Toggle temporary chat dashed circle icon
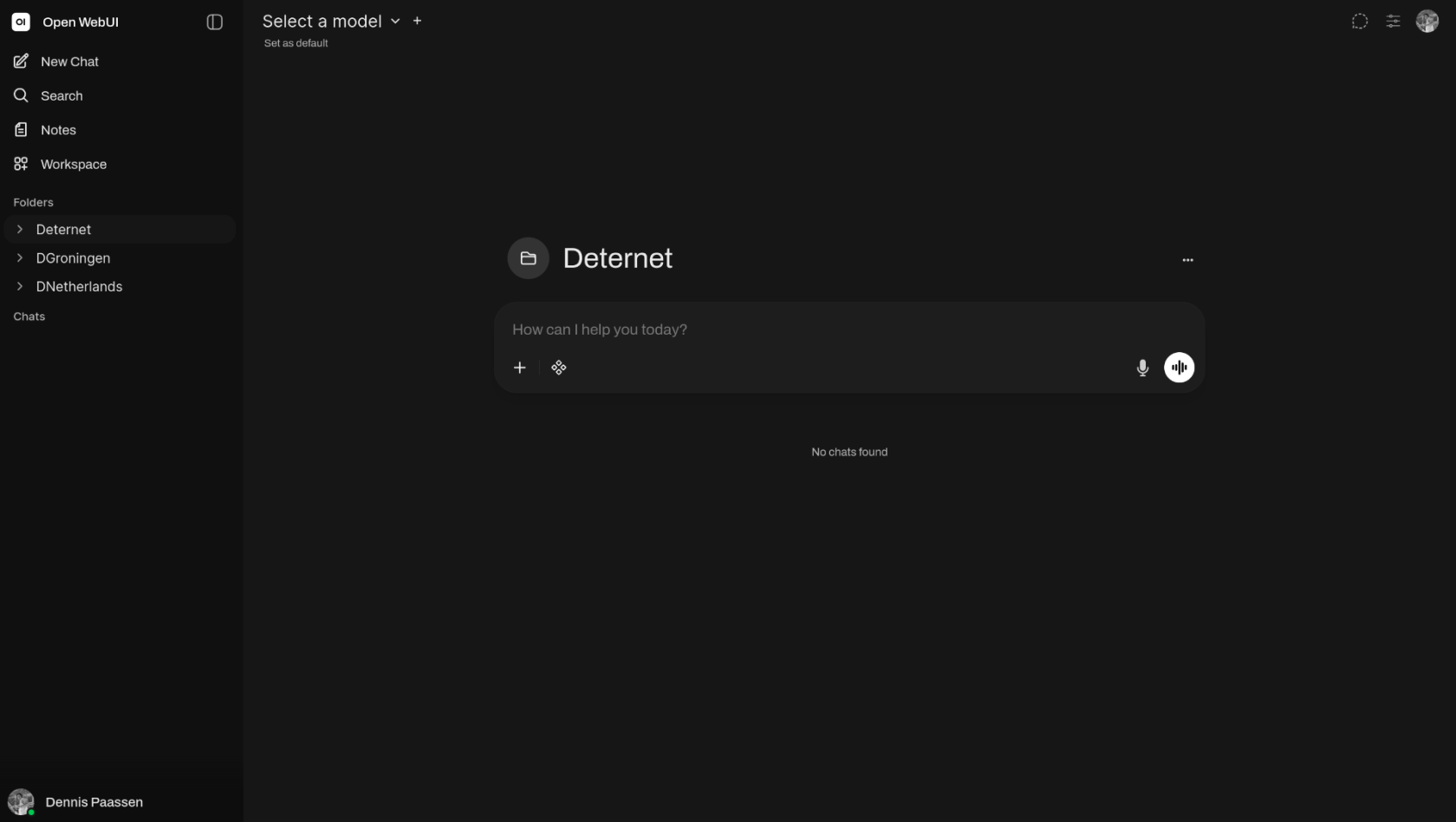 (1360, 22)
